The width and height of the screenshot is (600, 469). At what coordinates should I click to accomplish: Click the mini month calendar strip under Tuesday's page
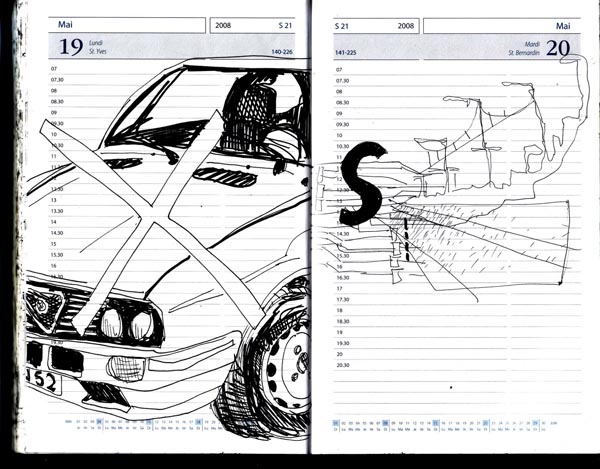(444, 426)
